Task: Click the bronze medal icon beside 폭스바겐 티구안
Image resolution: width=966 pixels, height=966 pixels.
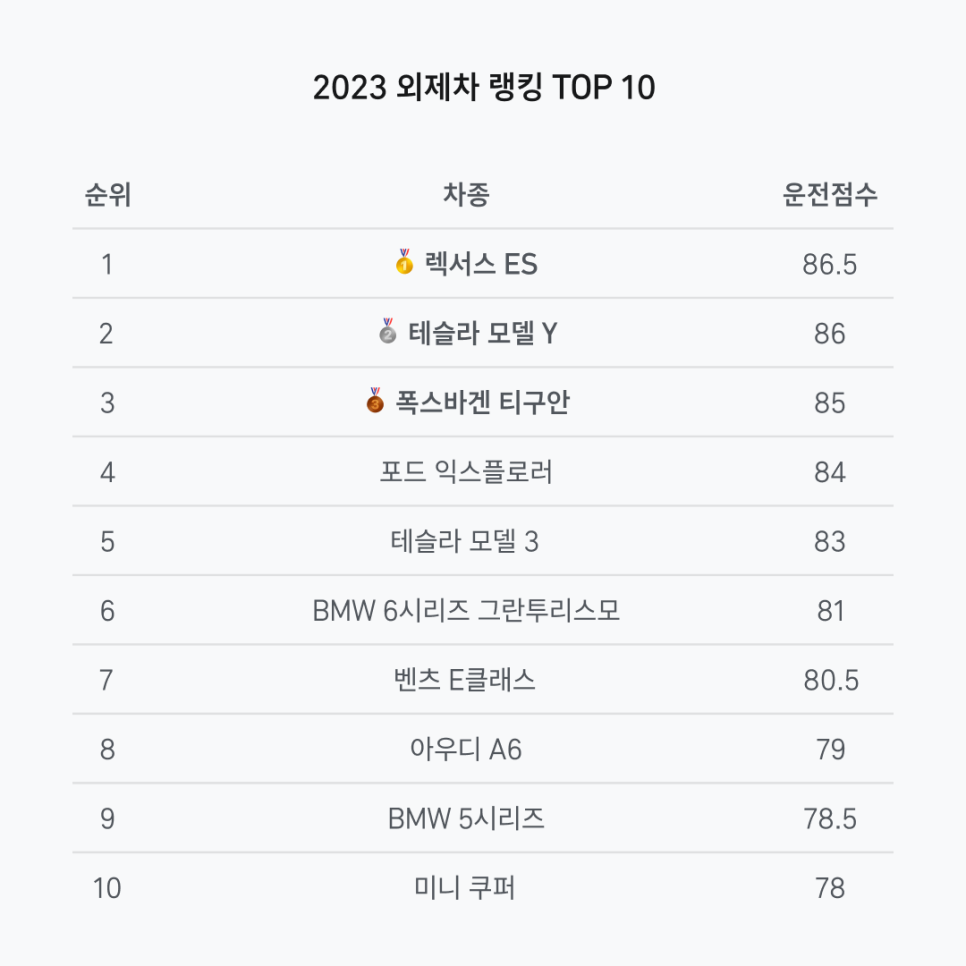Action: 375,400
